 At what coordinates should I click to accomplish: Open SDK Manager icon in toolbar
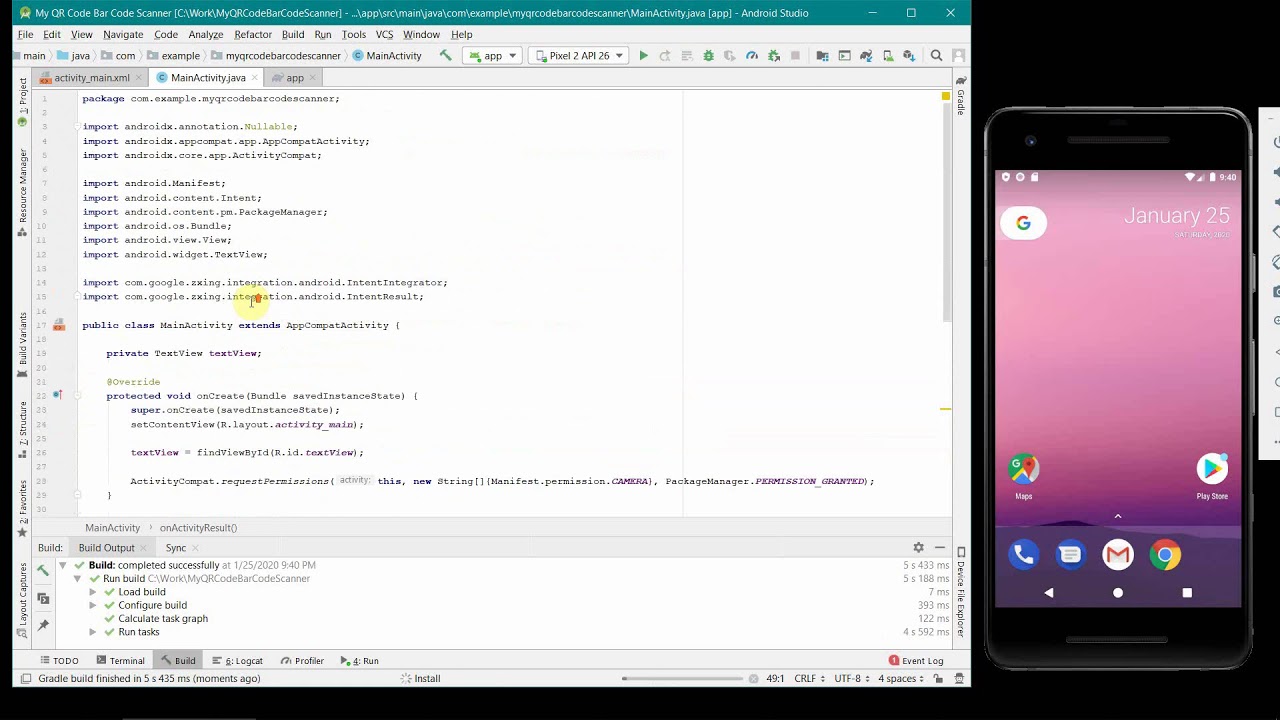tap(909, 56)
